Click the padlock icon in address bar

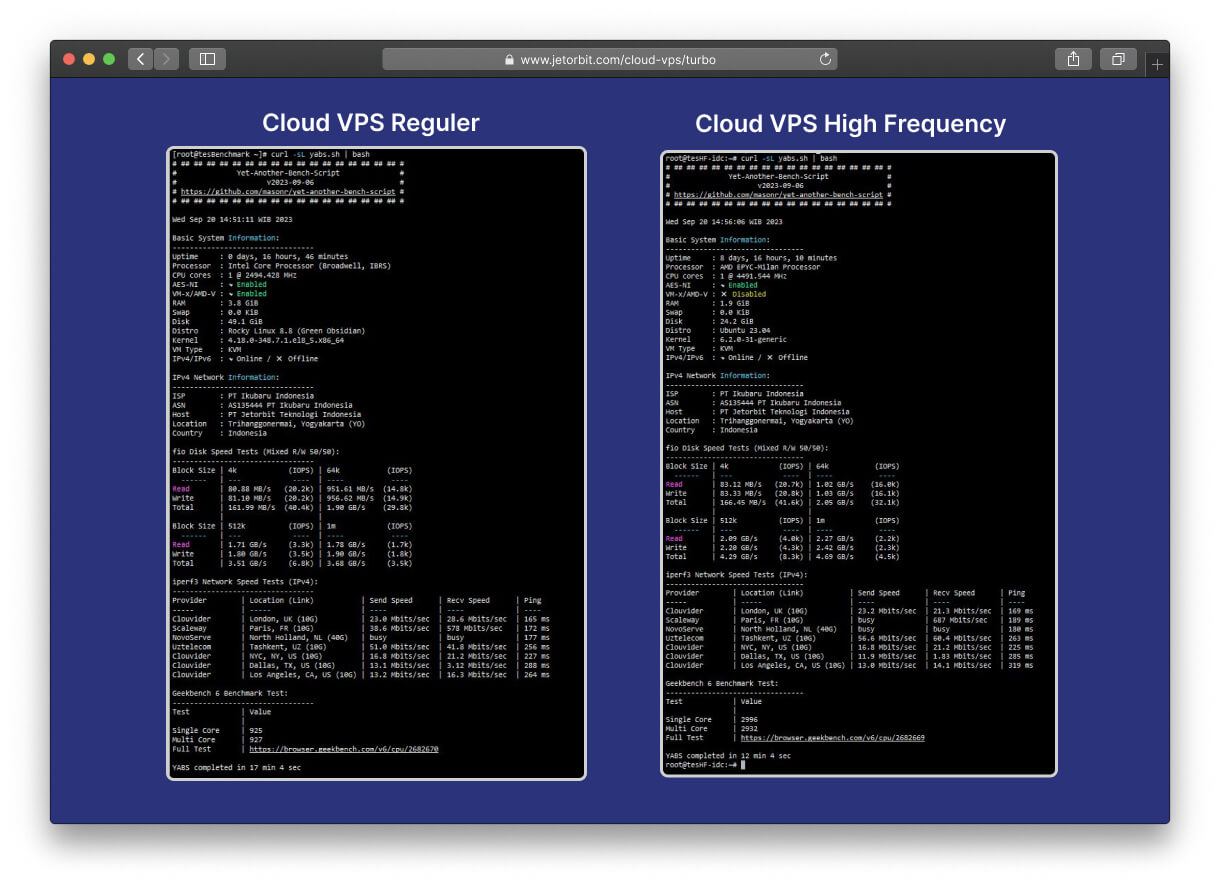(509, 60)
